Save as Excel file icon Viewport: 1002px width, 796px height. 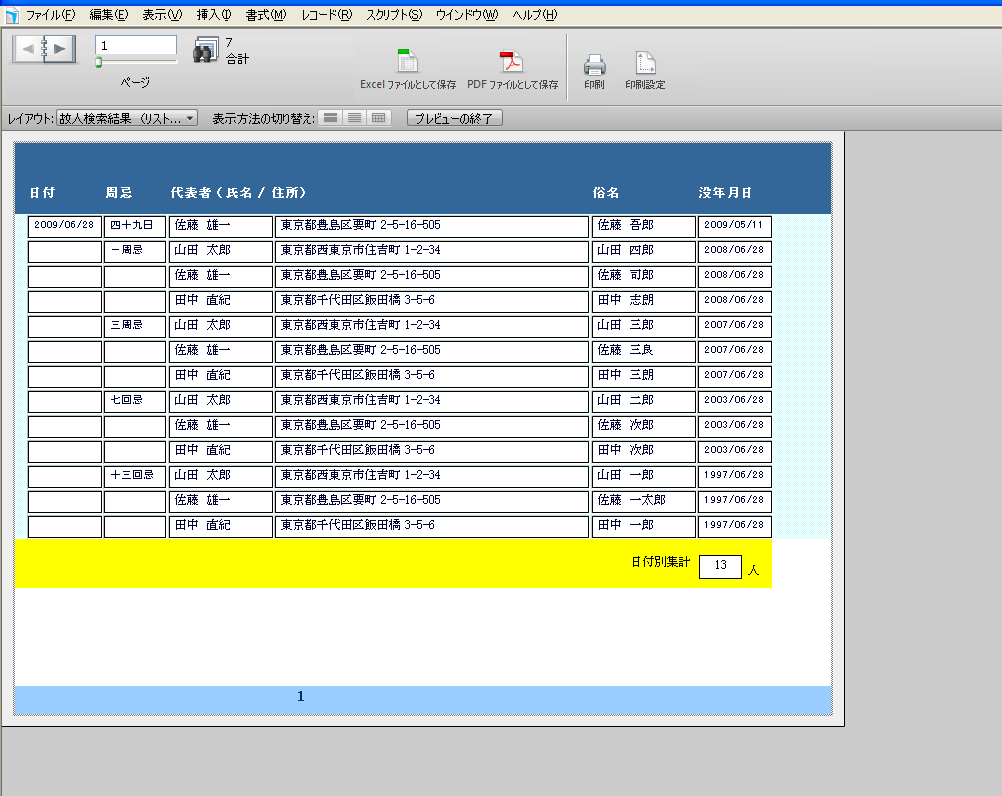point(408,62)
